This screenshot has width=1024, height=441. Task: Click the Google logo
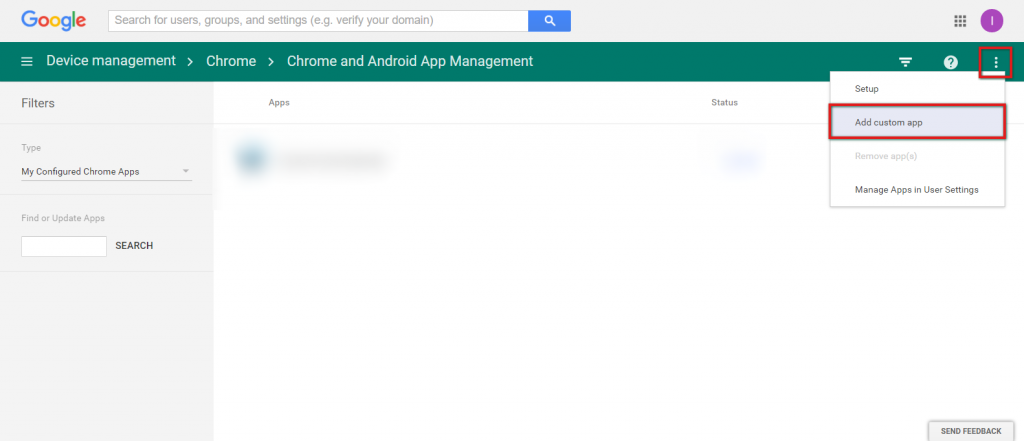pyautogui.click(x=54, y=21)
